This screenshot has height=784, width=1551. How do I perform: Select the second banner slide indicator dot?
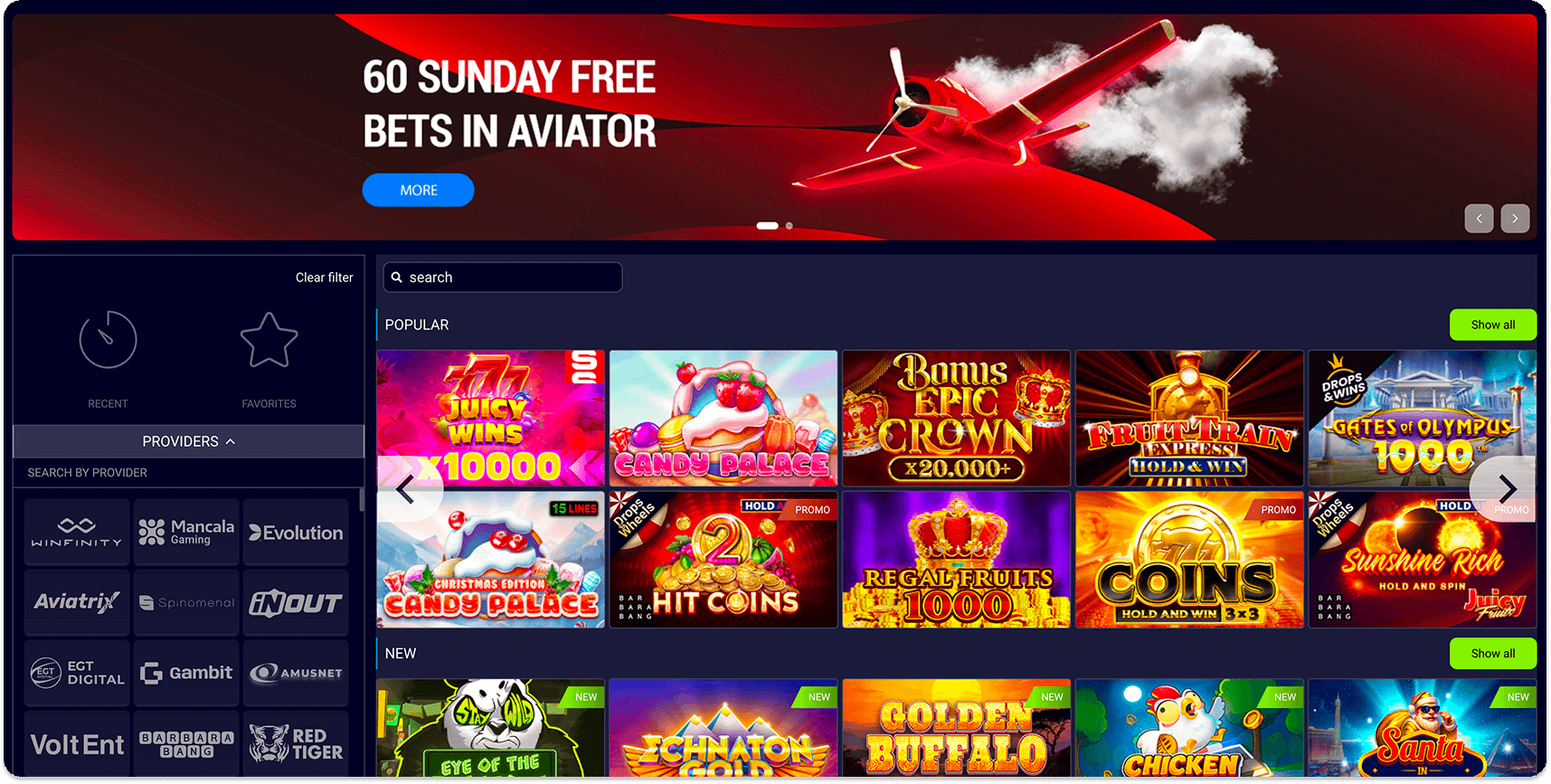pos(789,225)
